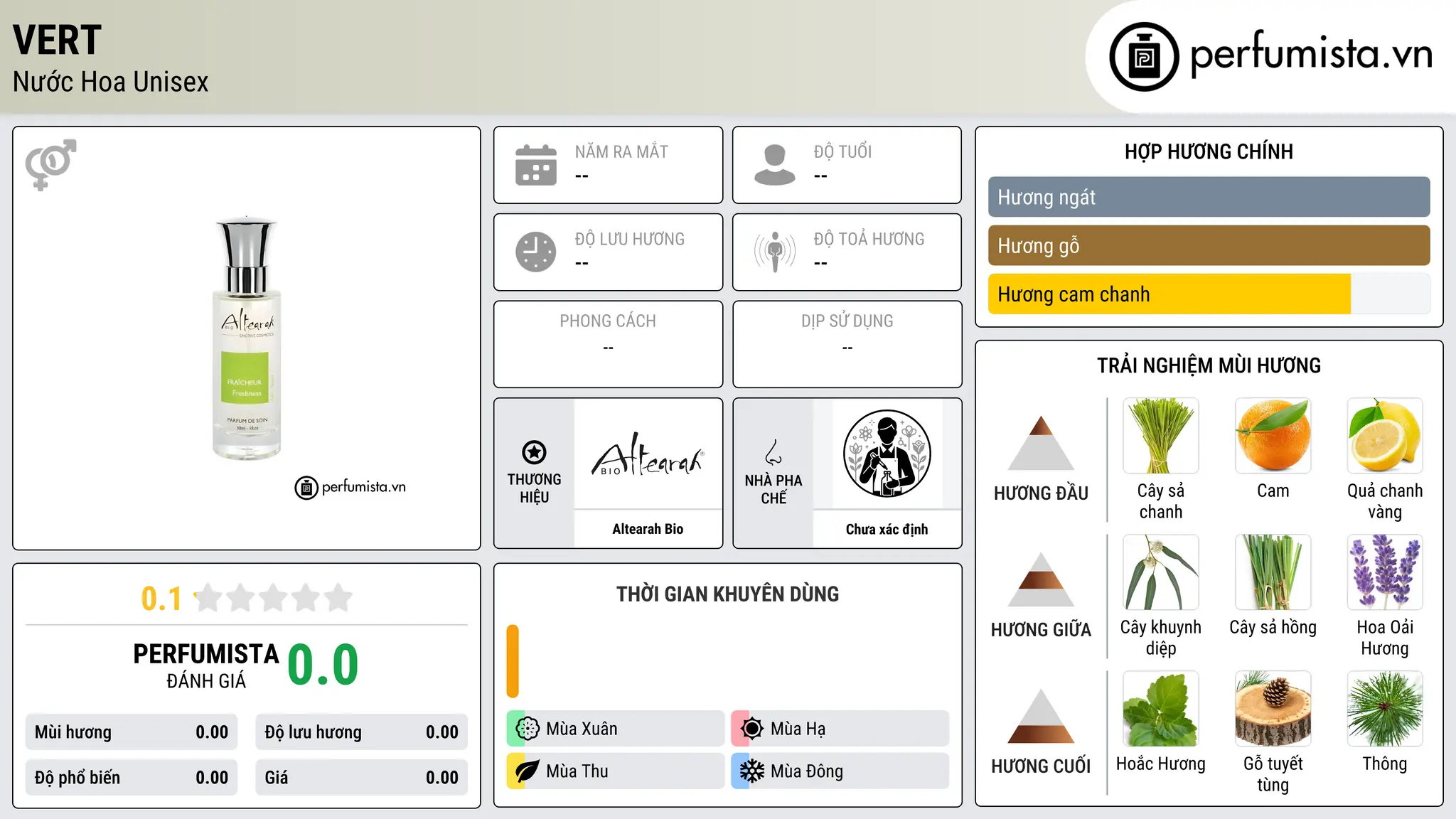Image resolution: width=1456 pixels, height=819 pixels.
Task: Select the Mùa Đông season label
Action: 807,771
